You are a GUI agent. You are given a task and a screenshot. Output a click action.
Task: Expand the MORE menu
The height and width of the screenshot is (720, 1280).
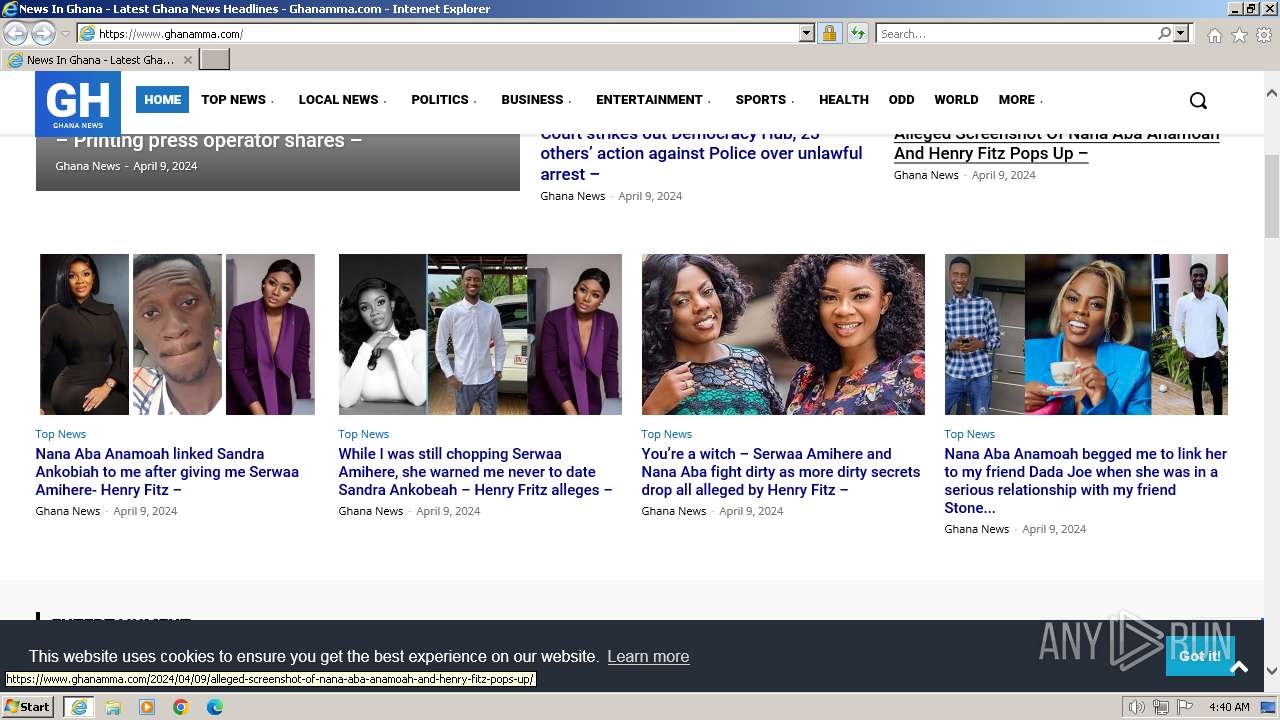[x=1020, y=100]
